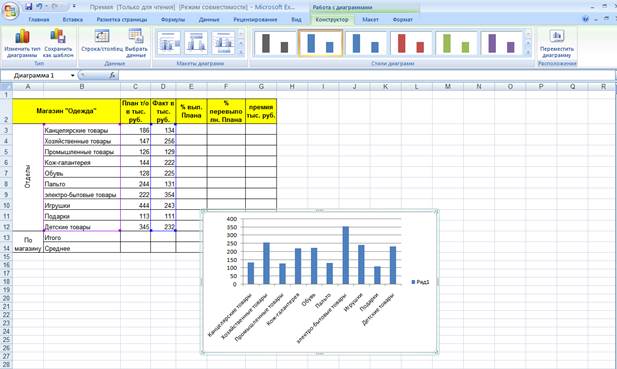Switch Row/Column chart data
The image size is (617, 369).
[x=102, y=40]
